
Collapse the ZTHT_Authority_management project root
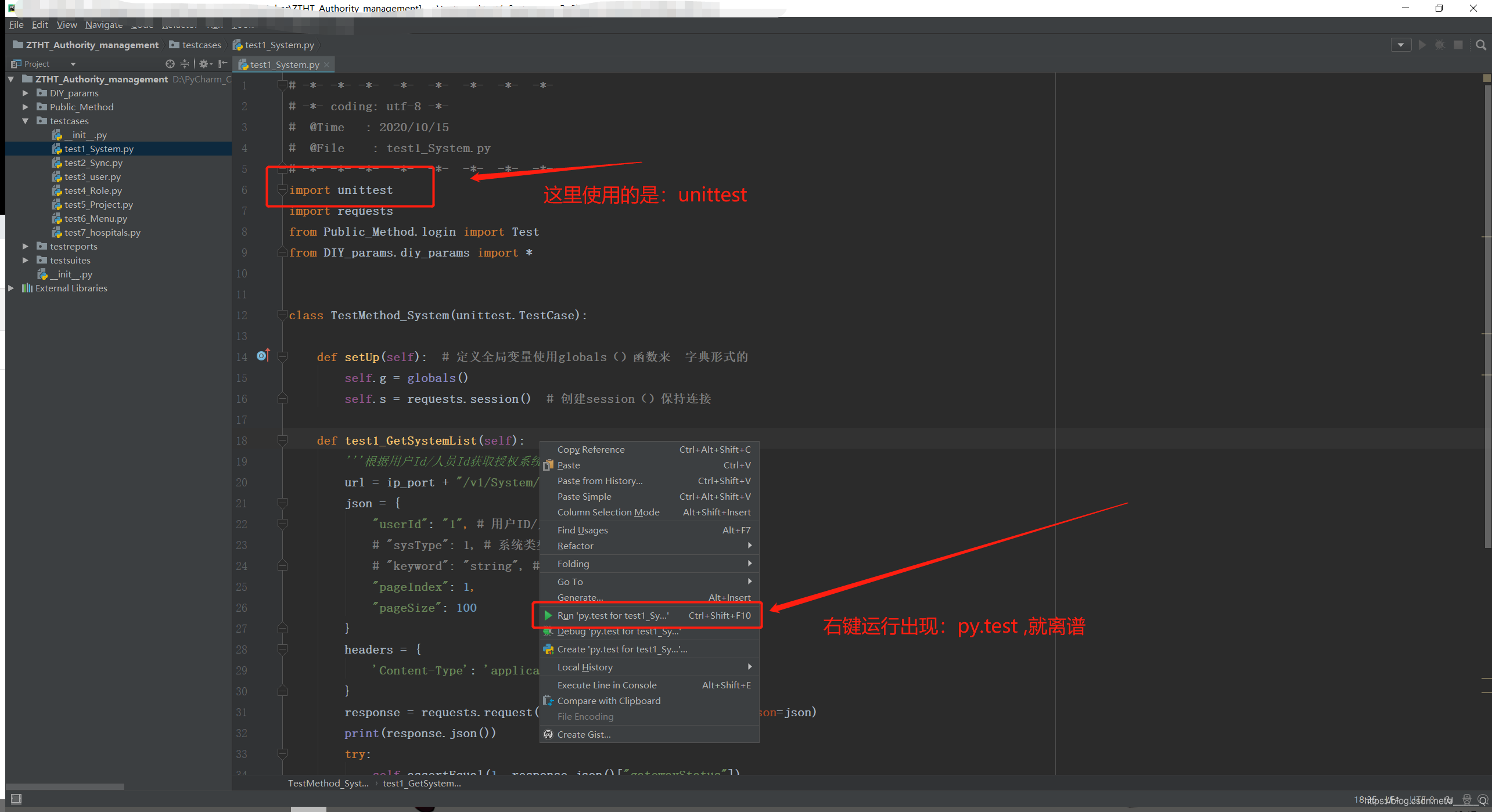(x=11, y=79)
